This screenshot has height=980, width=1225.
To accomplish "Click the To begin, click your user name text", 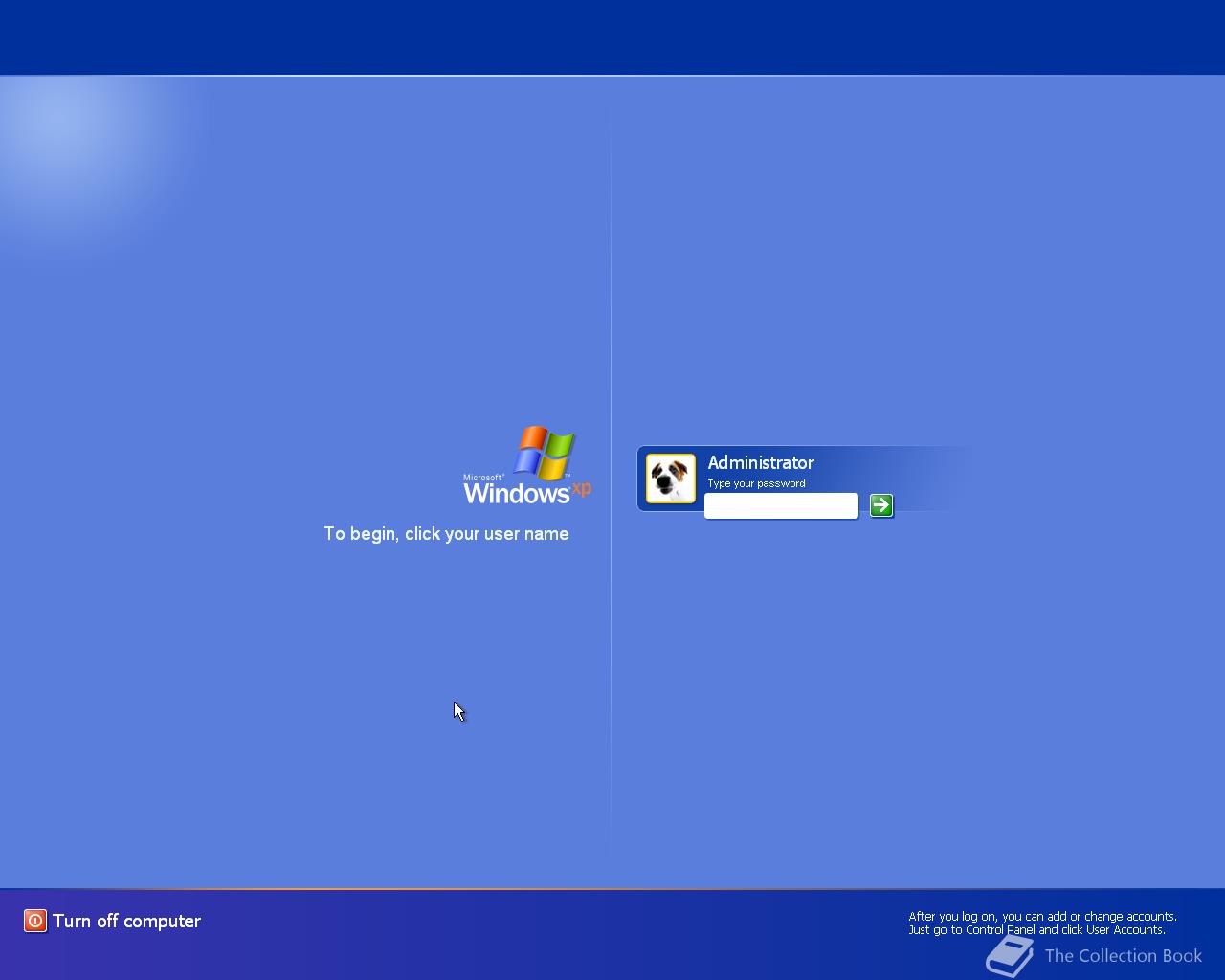I will pos(446,534).
